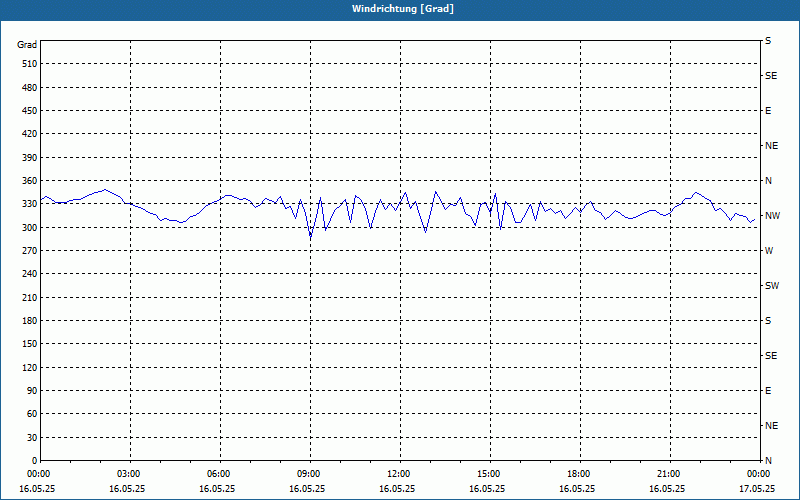
Task: Click the 210 y-axis tick label
Action: (30, 297)
